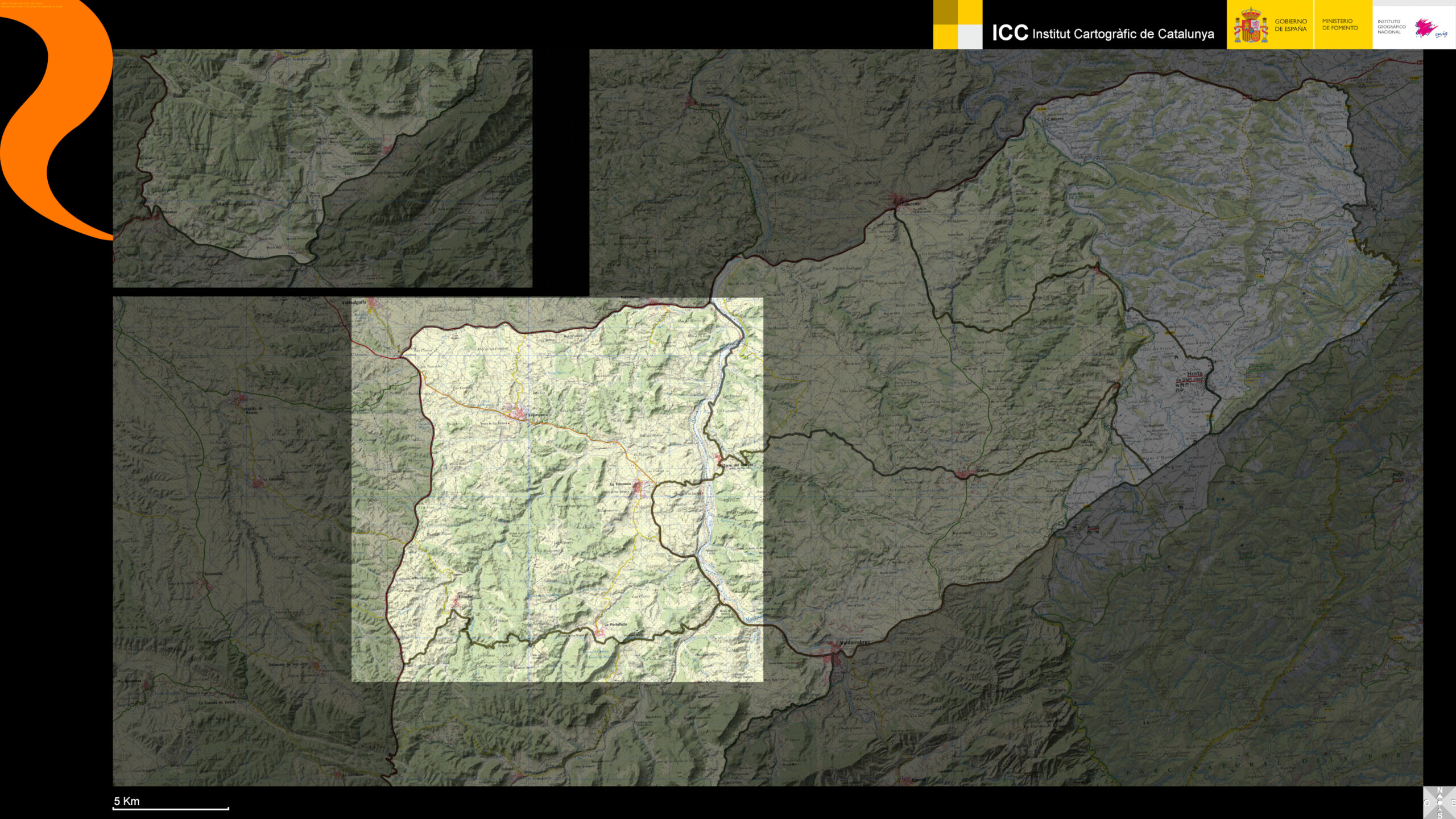Click the E letter on the compass
Screen dimensions: 1456x819
1453,803
